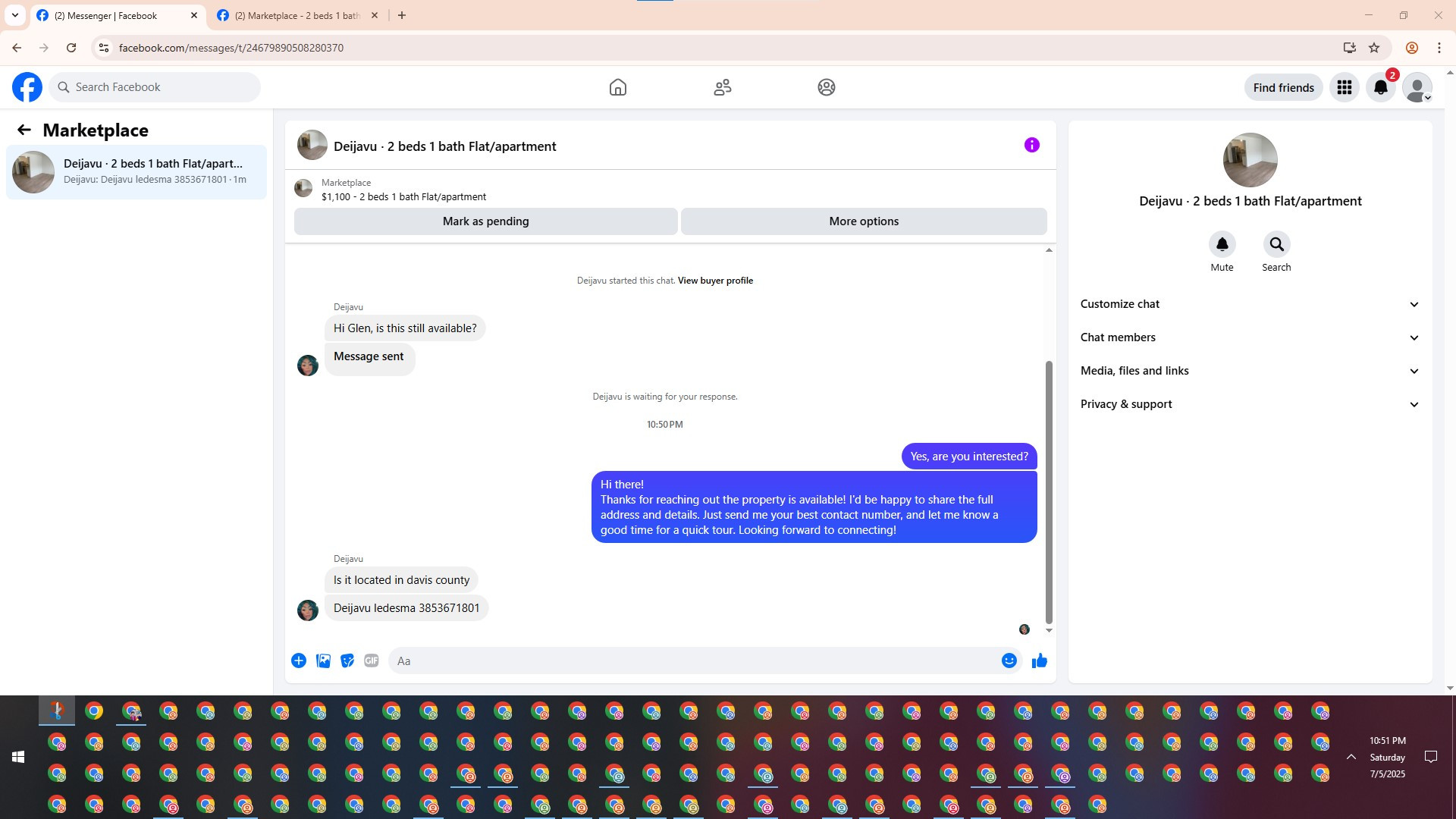This screenshot has height=819, width=1456.
Task: Open the View buyer profile link
Action: click(715, 281)
